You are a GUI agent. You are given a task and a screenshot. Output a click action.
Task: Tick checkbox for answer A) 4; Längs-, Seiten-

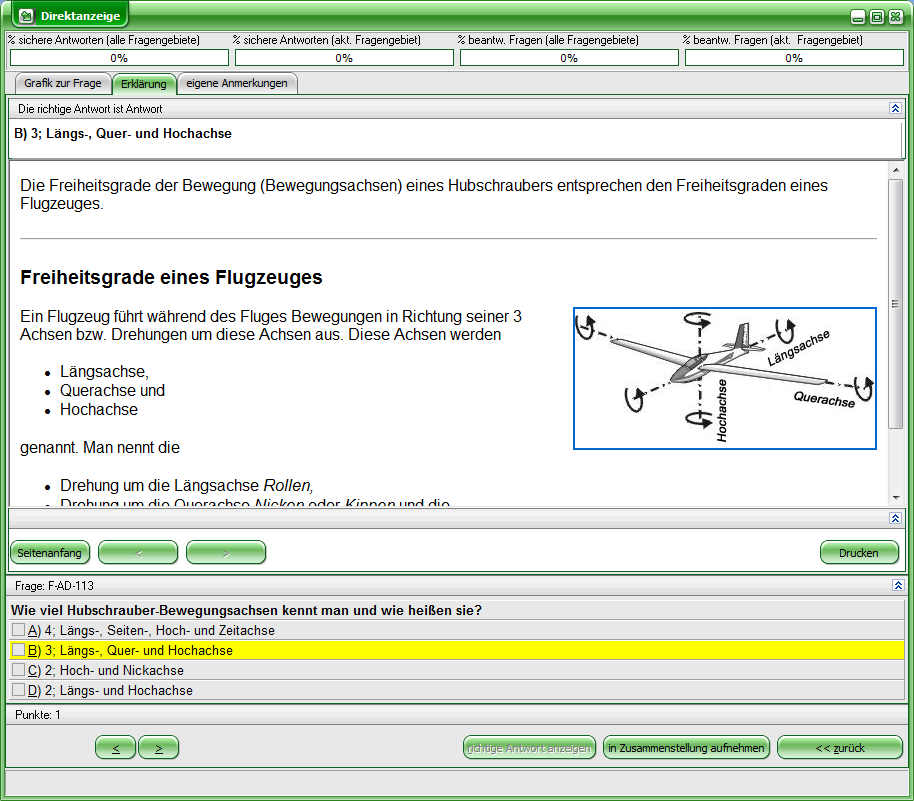[19, 630]
